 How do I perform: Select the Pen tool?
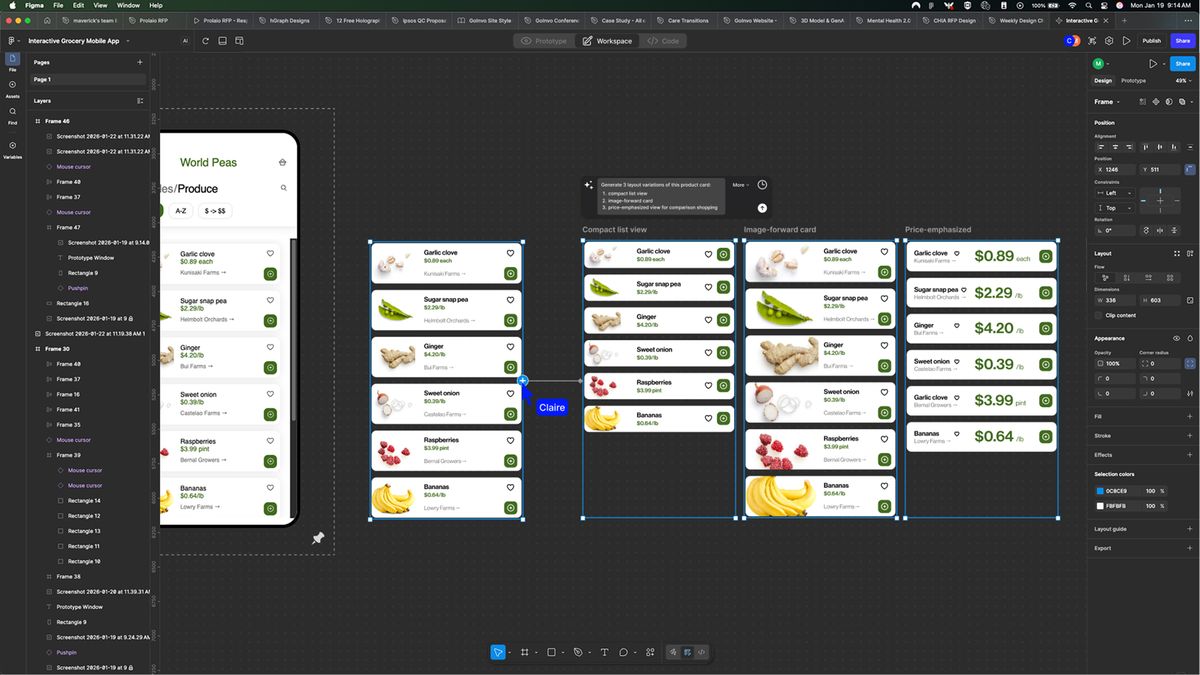pyautogui.click(x=578, y=652)
